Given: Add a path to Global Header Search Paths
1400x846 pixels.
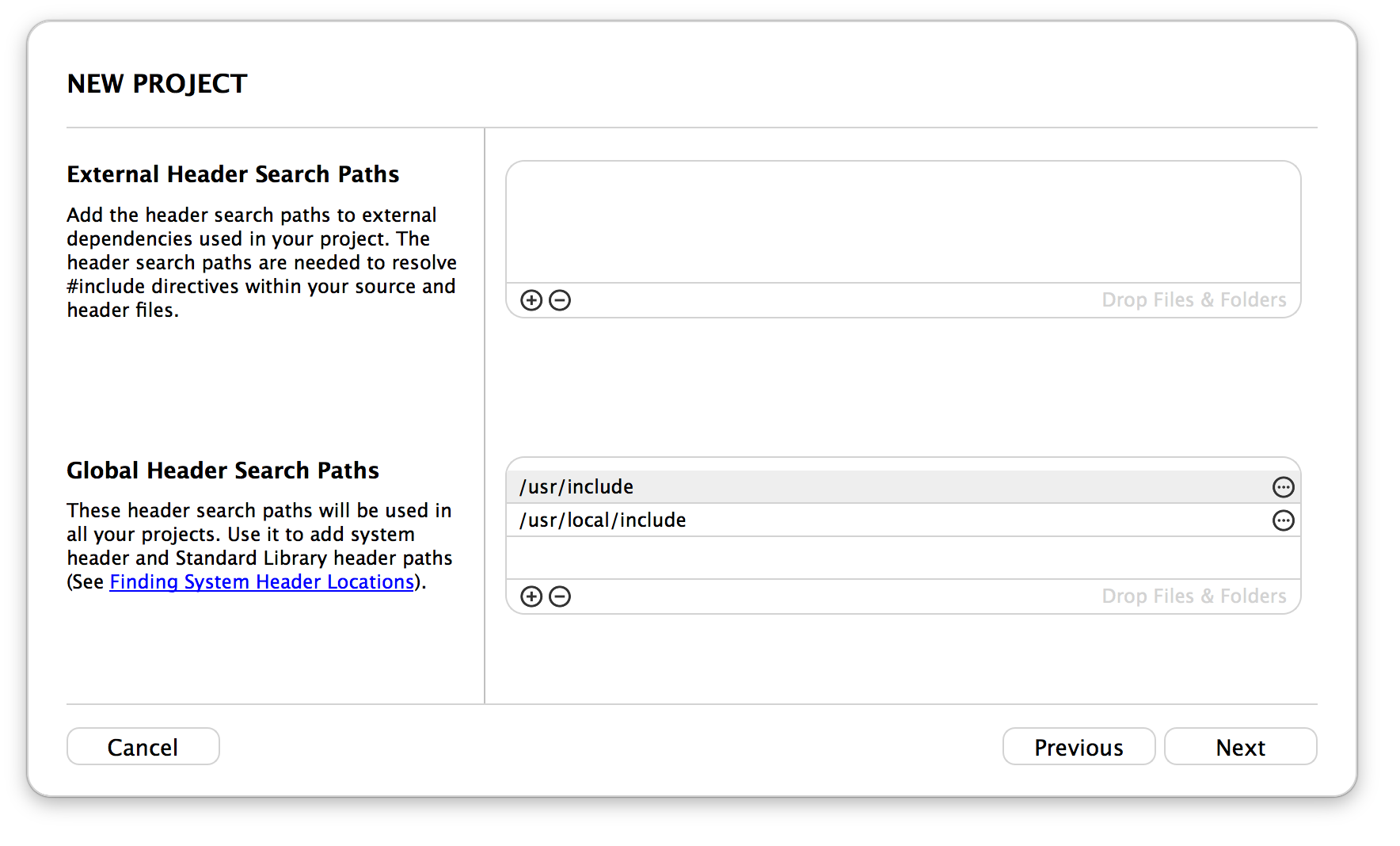Looking at the screenshot, I should pyautogui.click(x=531, y=596).
